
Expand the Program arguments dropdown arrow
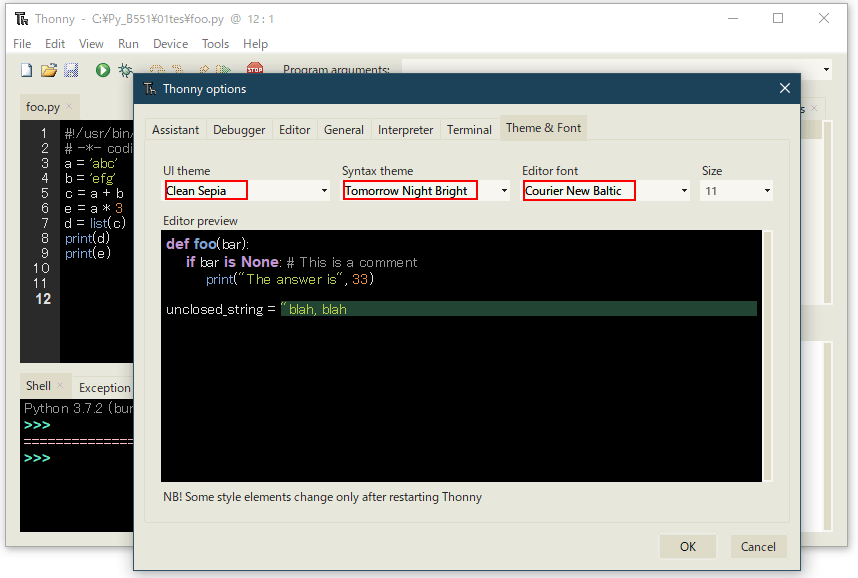point(826,70)
